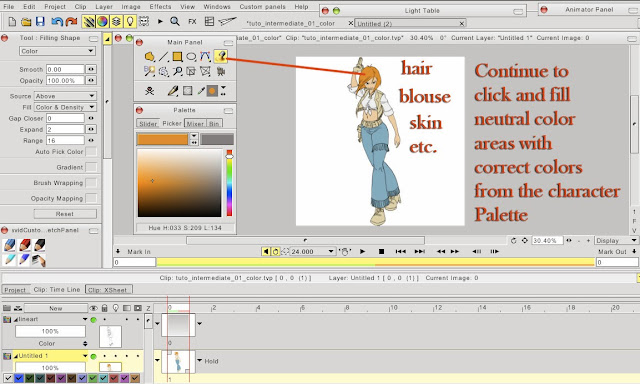Undo last action with blue arrow
Image resolution: width=640 pixels, height=384 pixels.
[x=57, y=22]
